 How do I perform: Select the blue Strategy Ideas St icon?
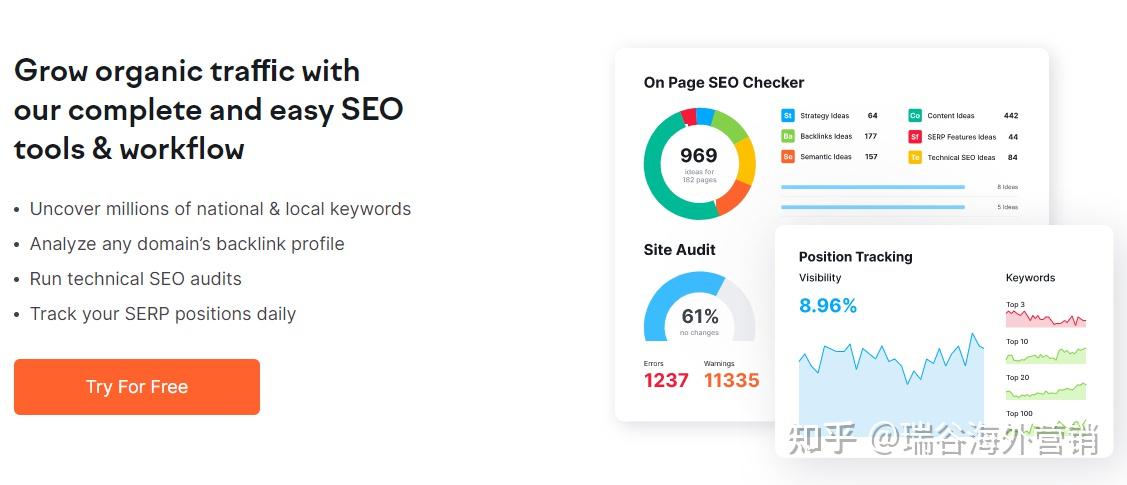pyautogui.click(x=788, y=116)
